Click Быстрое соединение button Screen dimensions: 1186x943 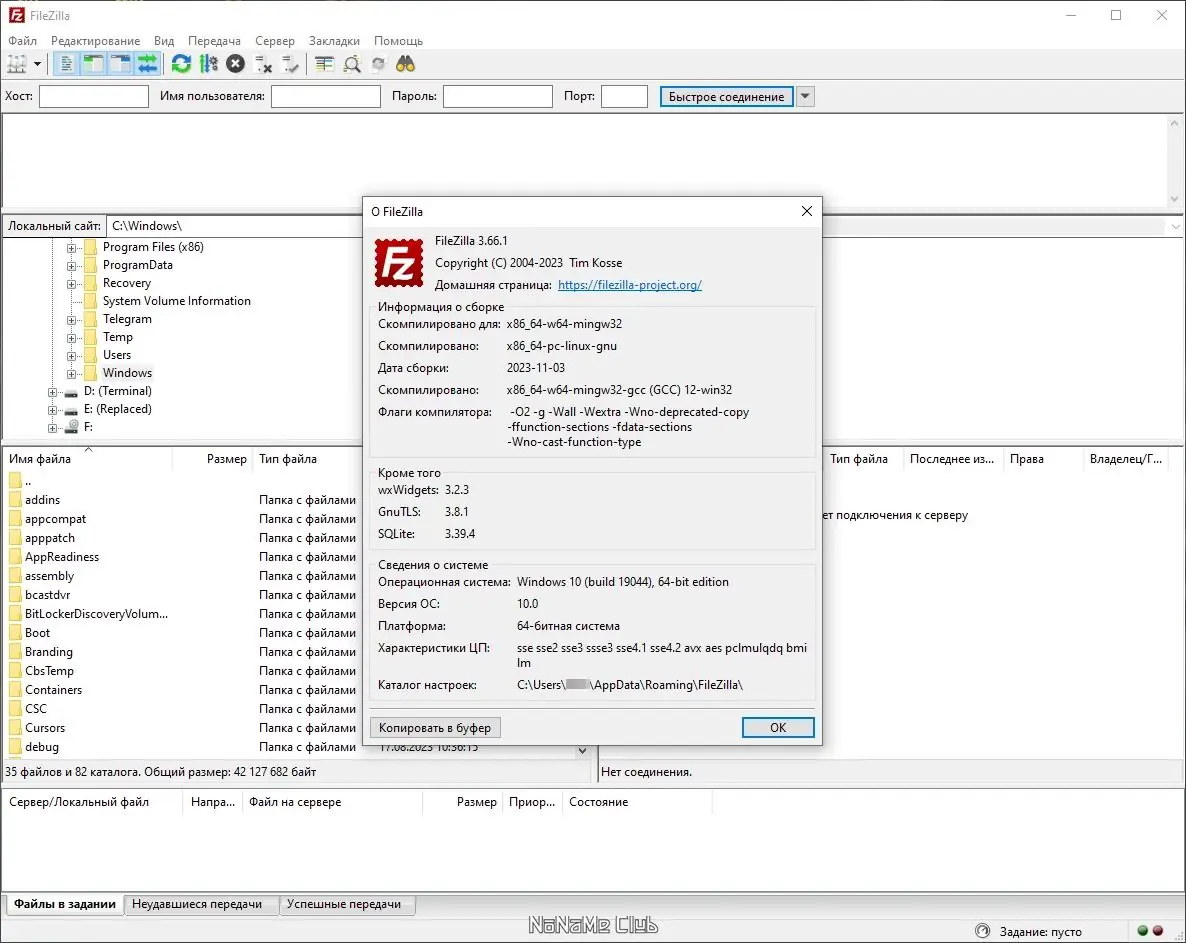click(x=726, y=97)
